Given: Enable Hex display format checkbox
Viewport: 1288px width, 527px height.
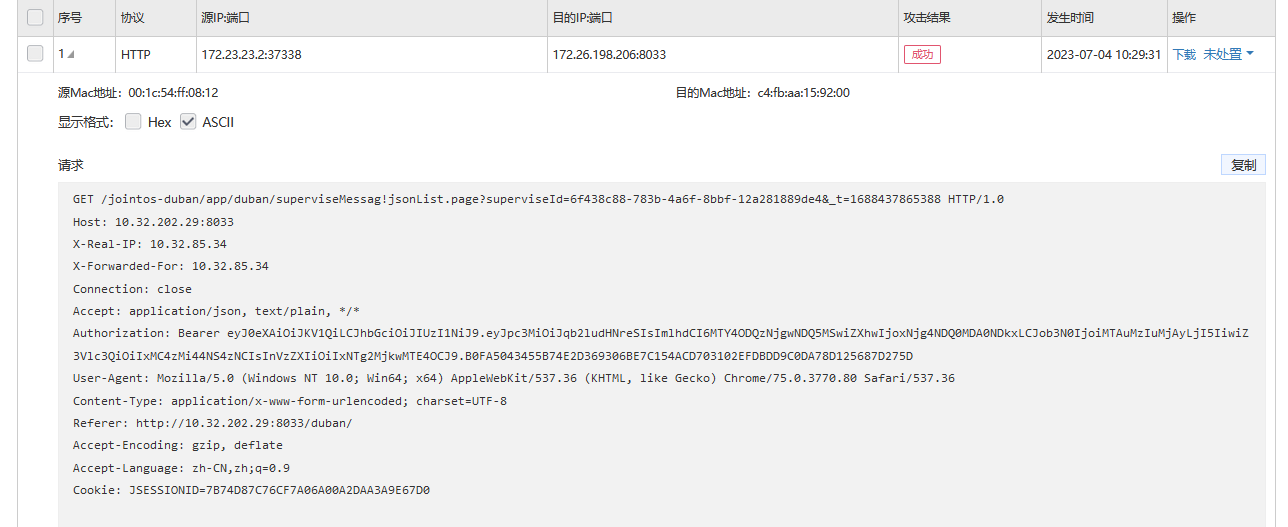Looking at the screenshot, I should coord(133,122).
